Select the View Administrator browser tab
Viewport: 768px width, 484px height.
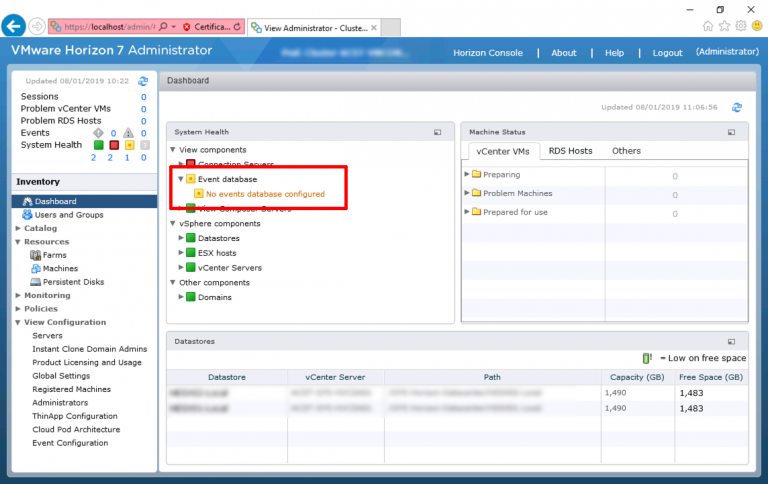point(313,28)
